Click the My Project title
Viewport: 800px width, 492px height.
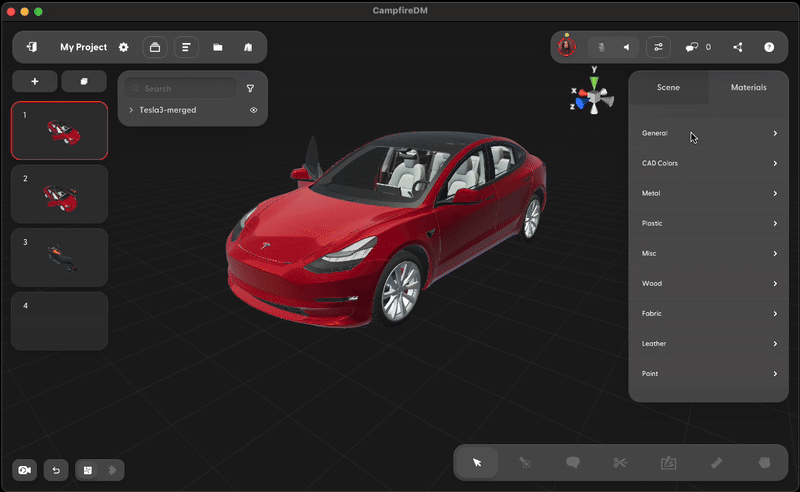click(84, 47)
